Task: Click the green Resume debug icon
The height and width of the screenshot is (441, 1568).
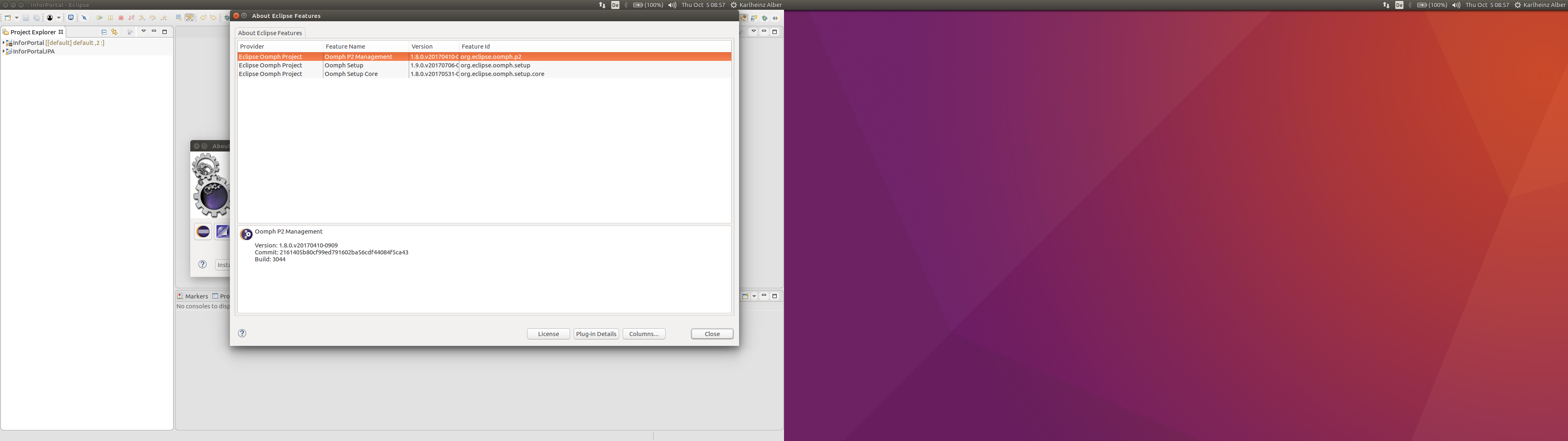Action: tap(100, 18)
